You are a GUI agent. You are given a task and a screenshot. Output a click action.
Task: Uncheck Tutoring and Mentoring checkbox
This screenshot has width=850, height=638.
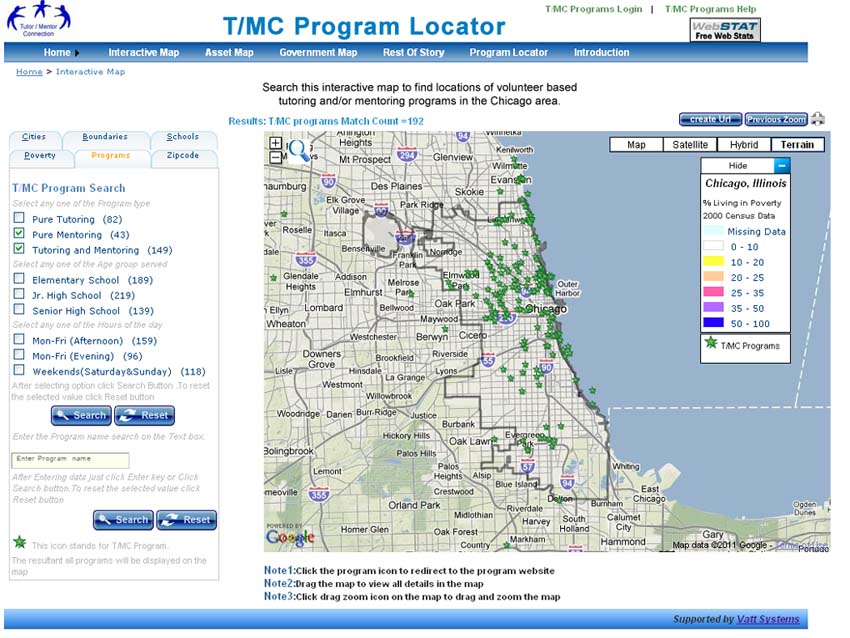coord(19,248)
